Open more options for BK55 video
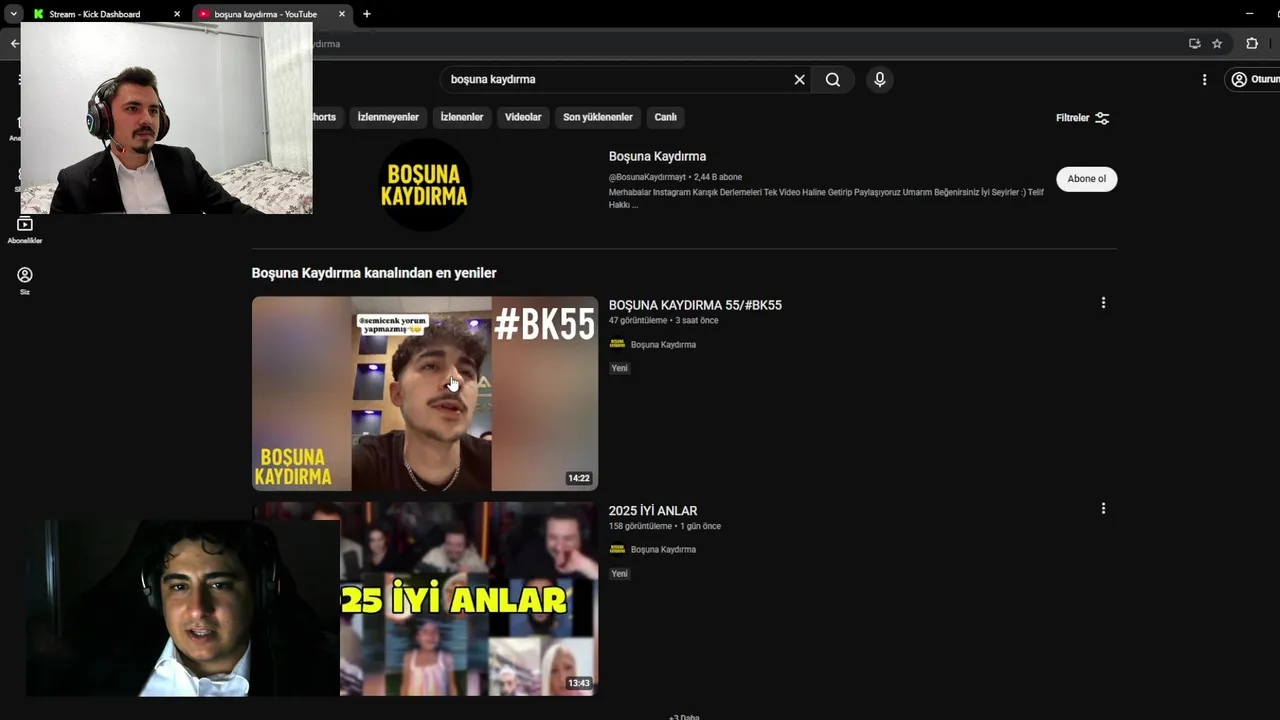 click(1103, 303)
